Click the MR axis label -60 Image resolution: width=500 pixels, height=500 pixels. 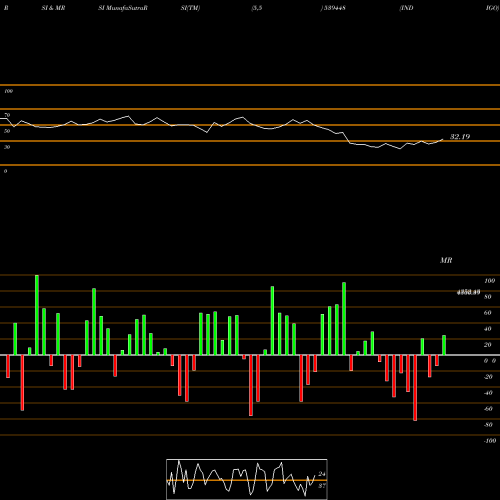488,409
